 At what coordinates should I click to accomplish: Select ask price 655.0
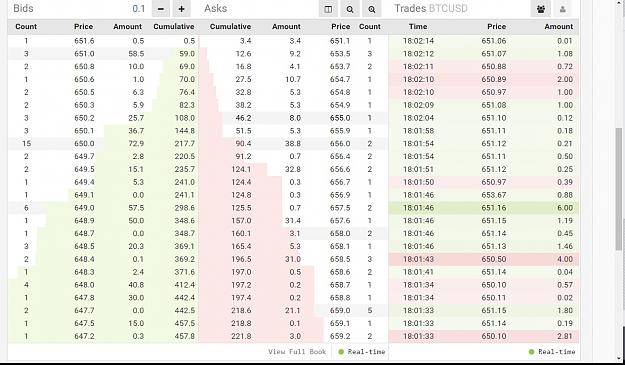click(340, 118)
